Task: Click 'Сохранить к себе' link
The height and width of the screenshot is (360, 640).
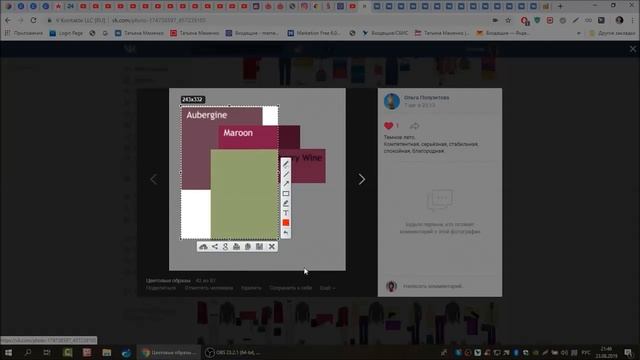Action: point(291,288)
